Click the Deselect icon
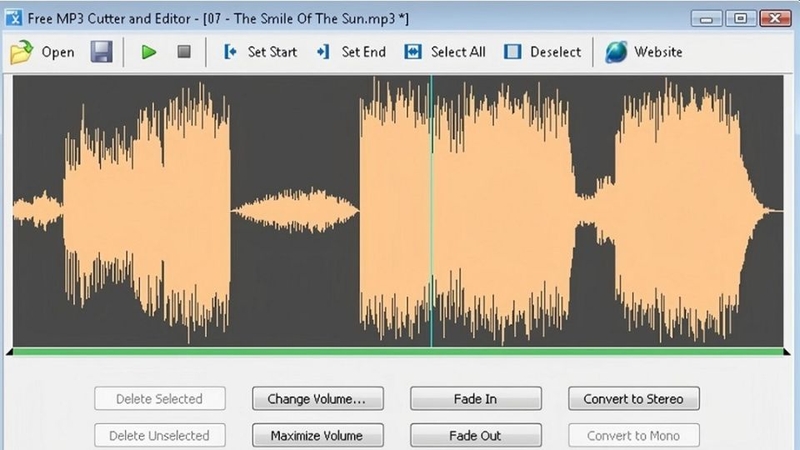 tap(512, 52)
